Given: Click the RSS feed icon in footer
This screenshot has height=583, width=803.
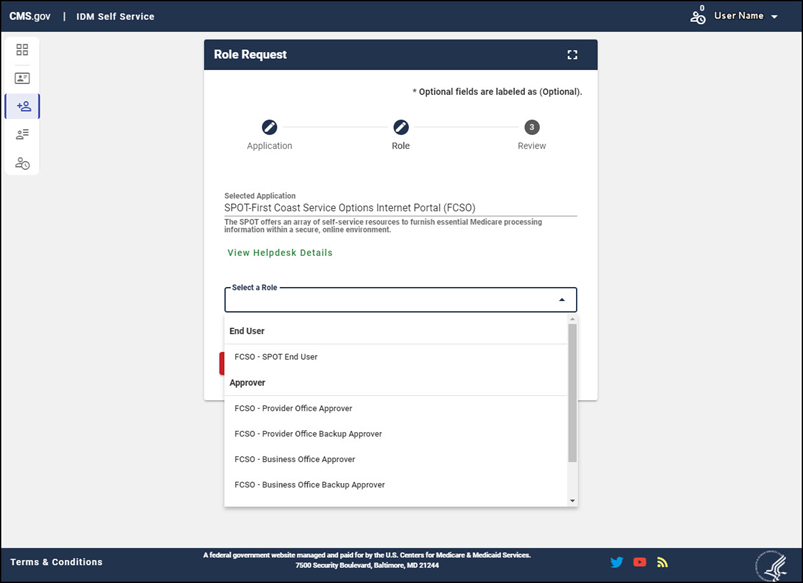Looking at the screenshot, I should [x=662, y=562].
